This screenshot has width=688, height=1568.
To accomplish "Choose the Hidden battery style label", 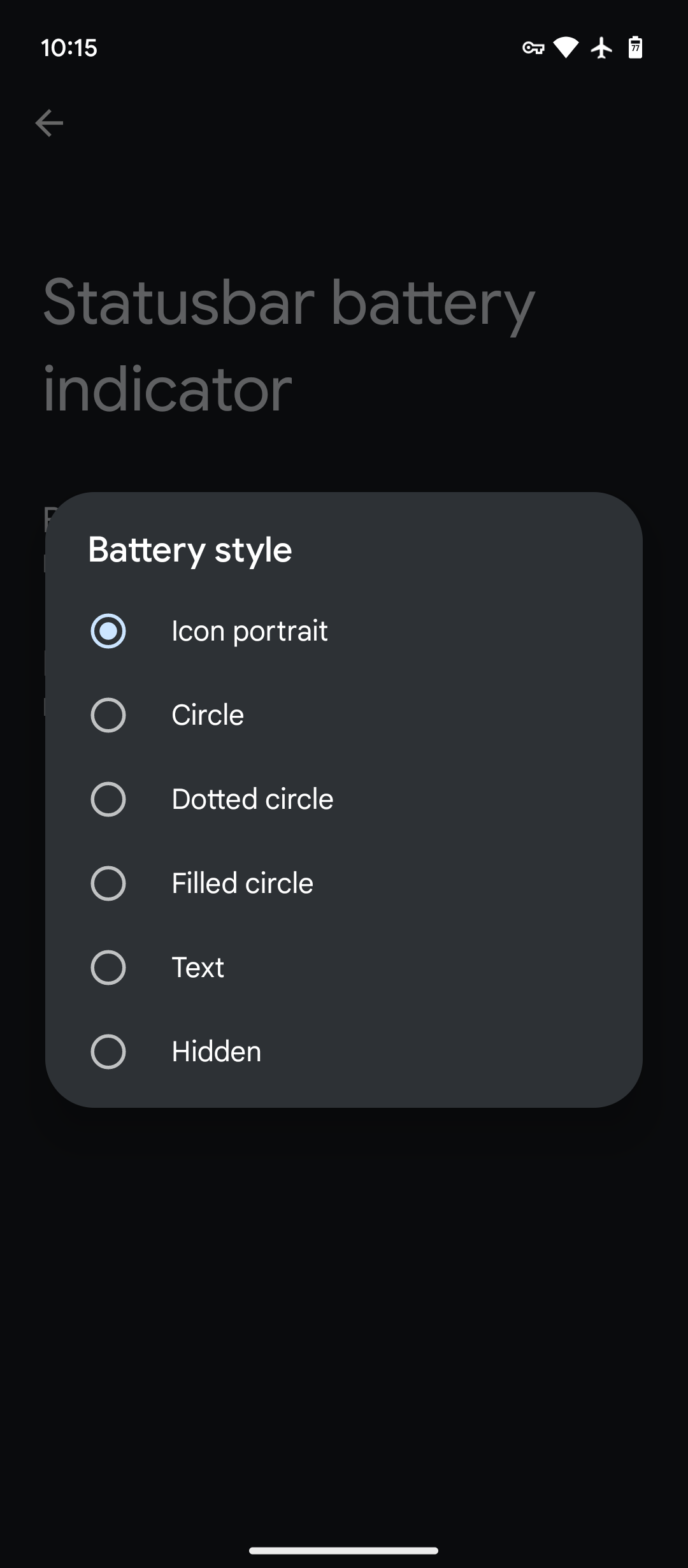I will [216, 1052].
